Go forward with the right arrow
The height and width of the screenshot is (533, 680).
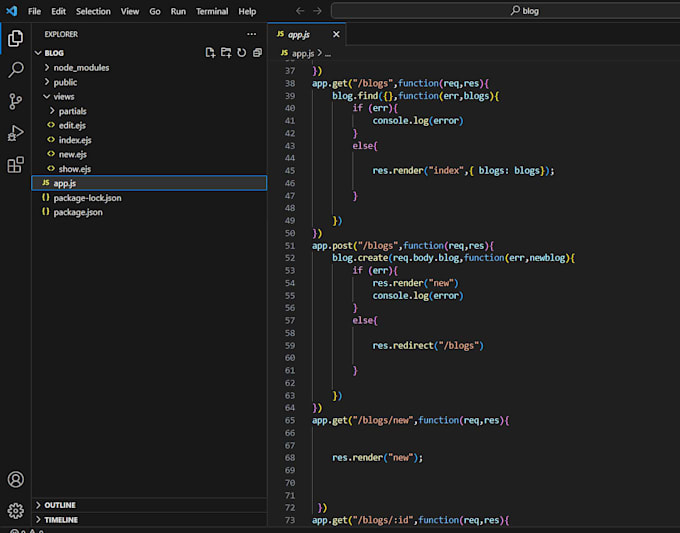pyautogui.click(x=317, y=11)
